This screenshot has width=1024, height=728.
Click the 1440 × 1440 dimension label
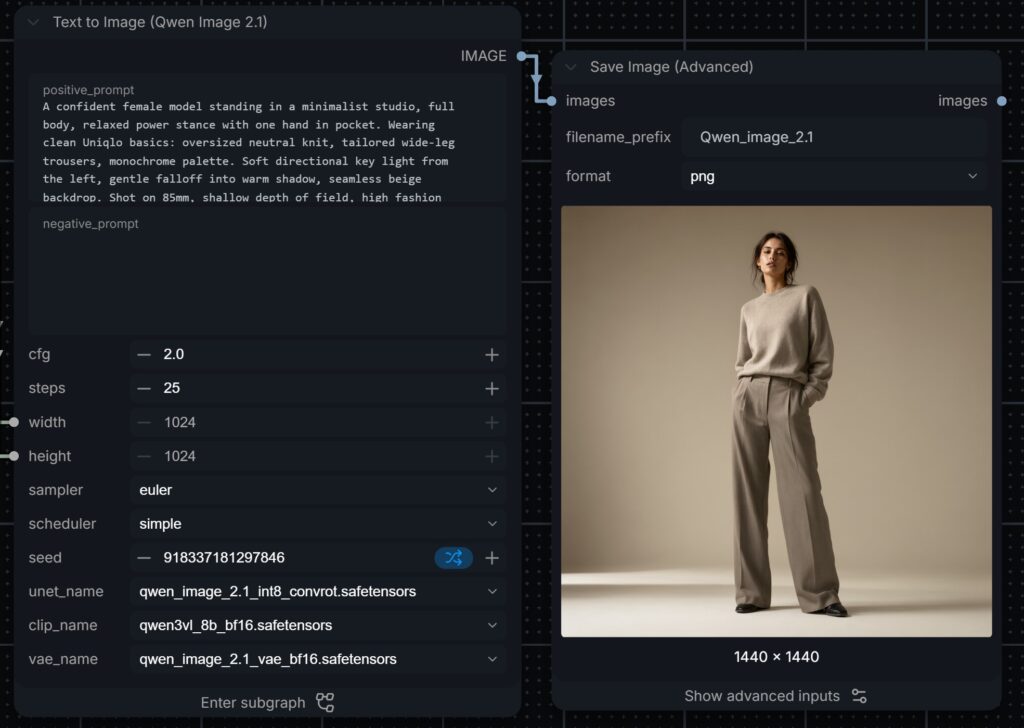pos(776,657)
